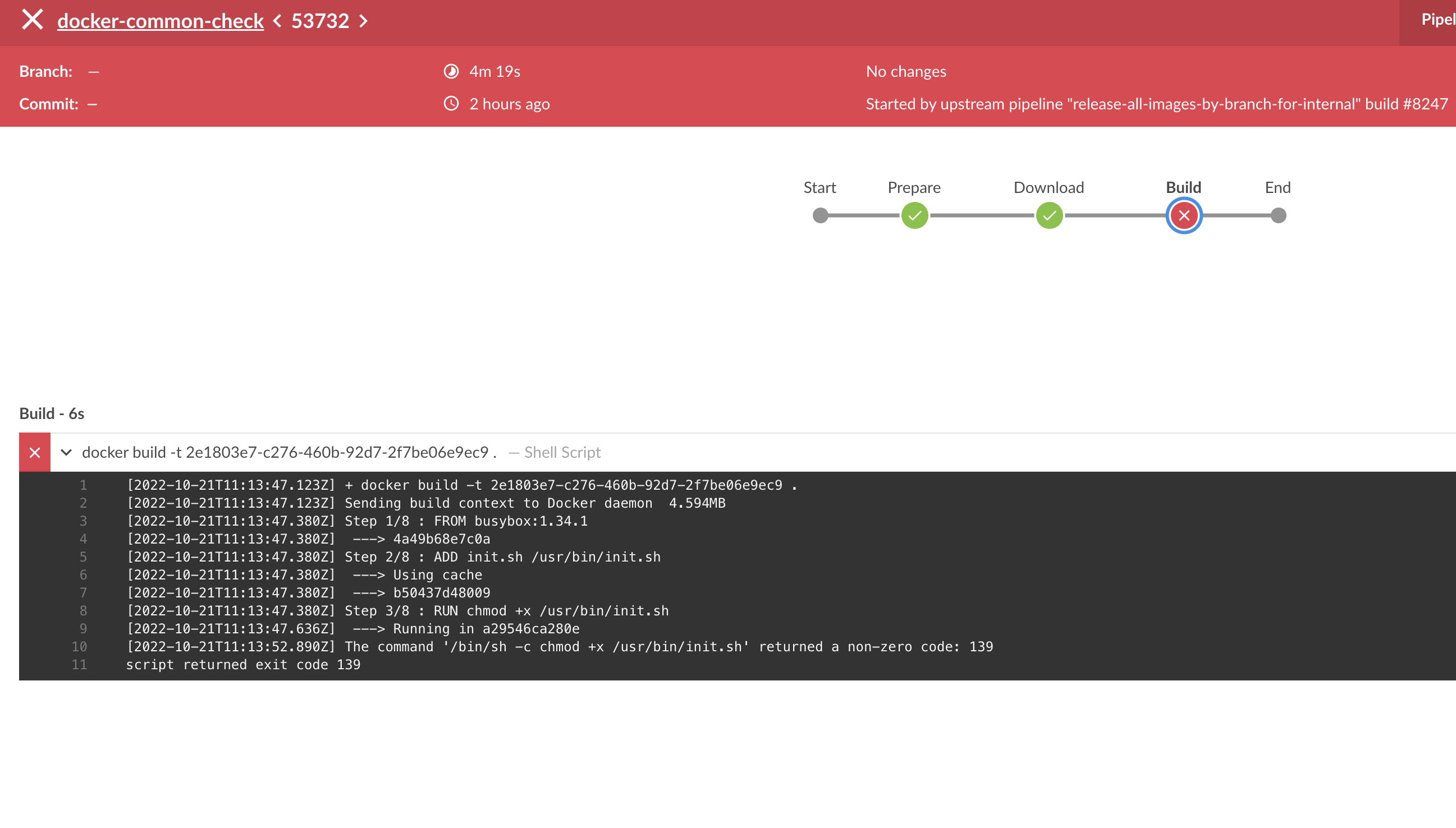
Task: Click line number 11 in the log
Action: click(80, 664)
